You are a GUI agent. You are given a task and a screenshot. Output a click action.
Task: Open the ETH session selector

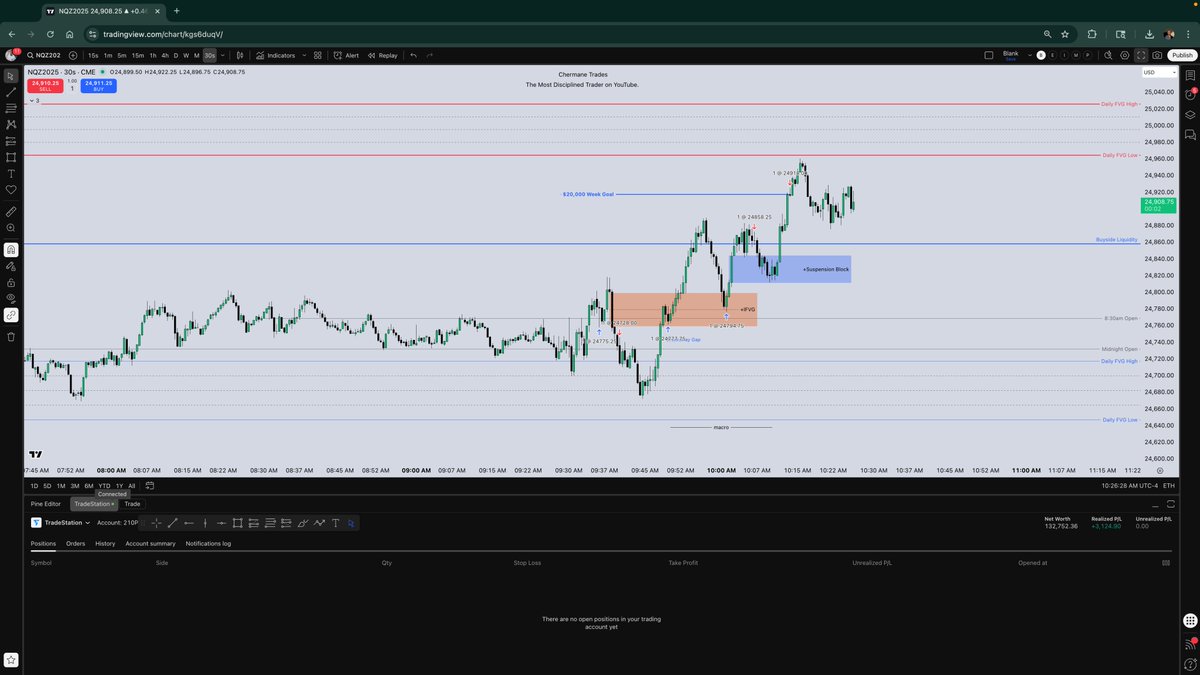pos(1170,486)
